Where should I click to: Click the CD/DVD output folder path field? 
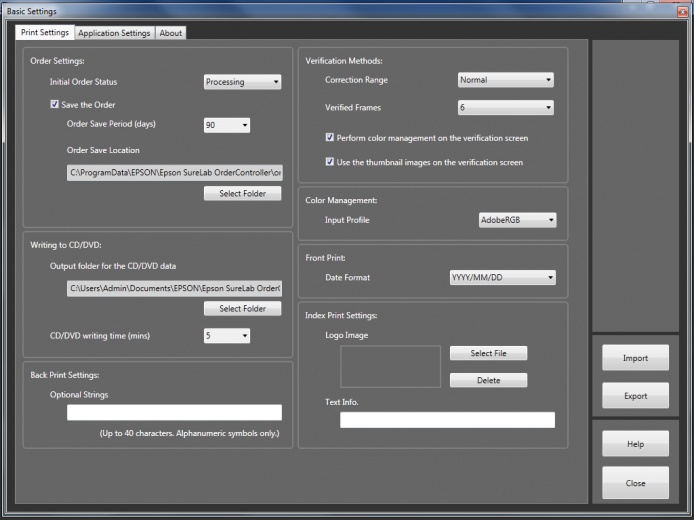[x=174, y=289]
